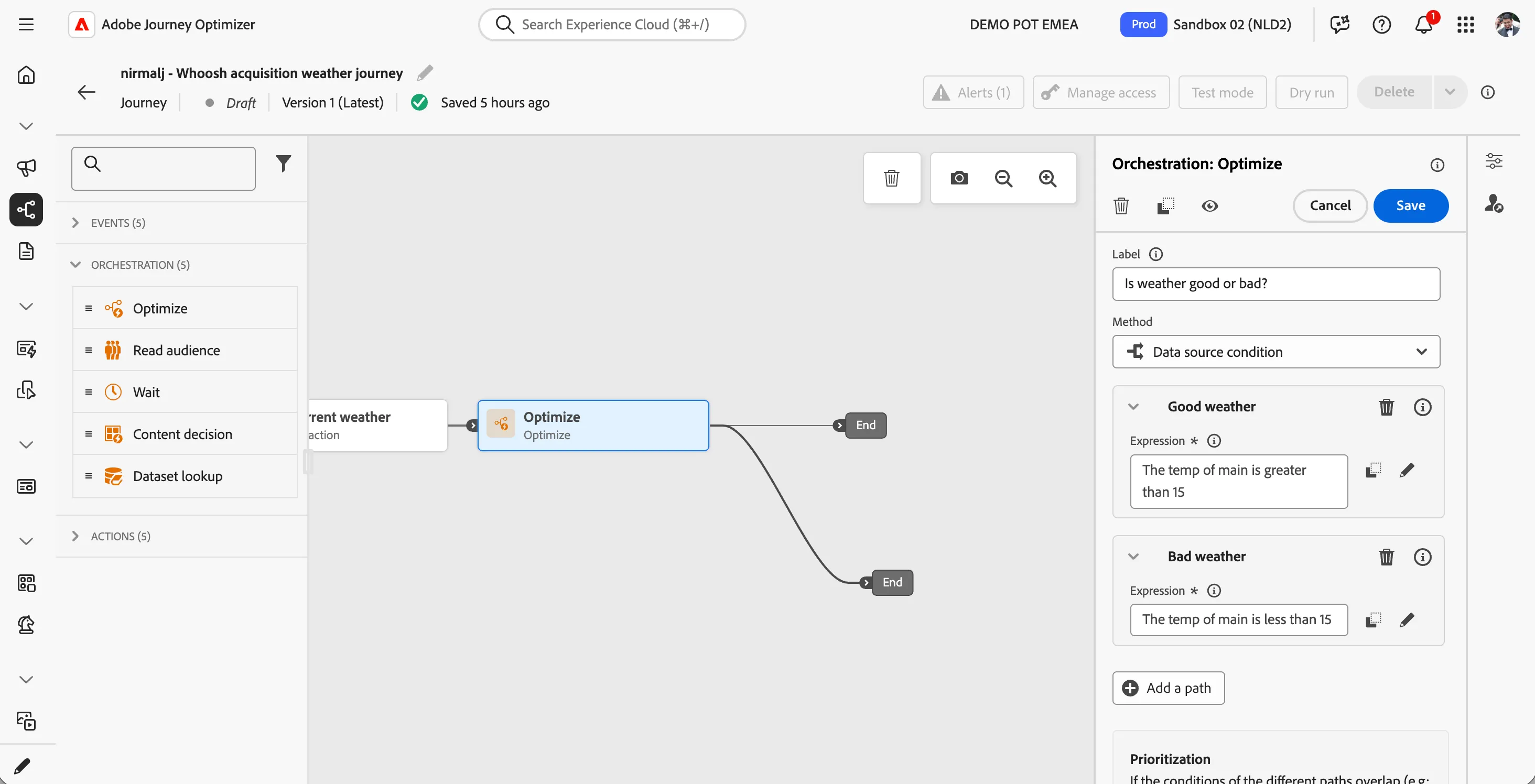Open the apps grid switcher
The image size is (1535, 784).
click(1465, 25)
